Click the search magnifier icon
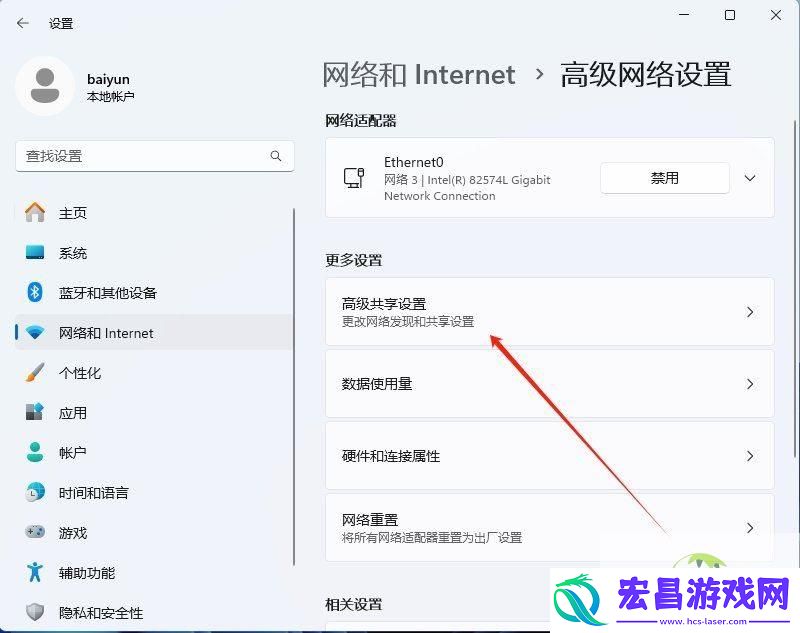 tap(276, 156)
